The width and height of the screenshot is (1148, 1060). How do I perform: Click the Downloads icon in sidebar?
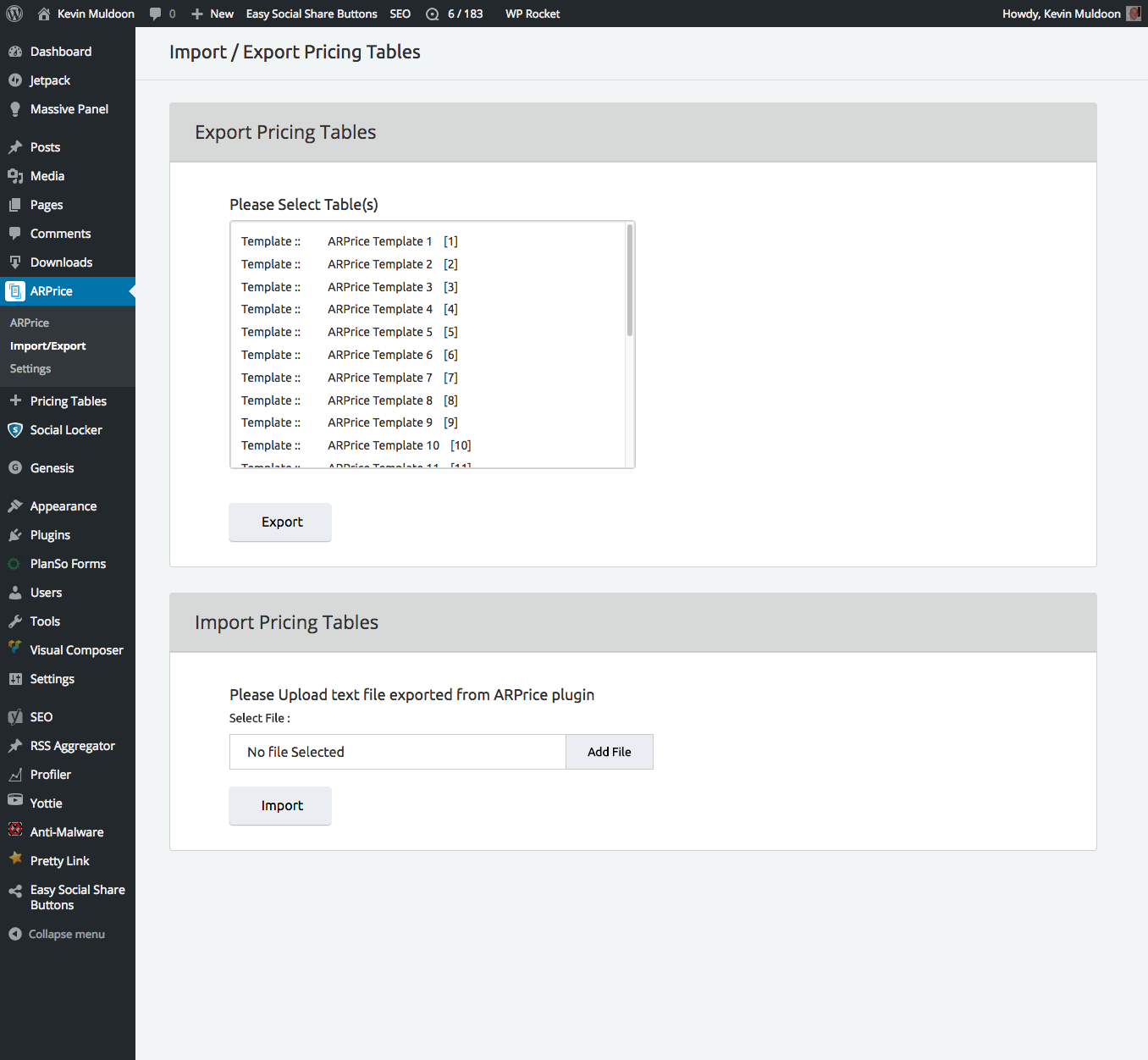pos(15,262)
